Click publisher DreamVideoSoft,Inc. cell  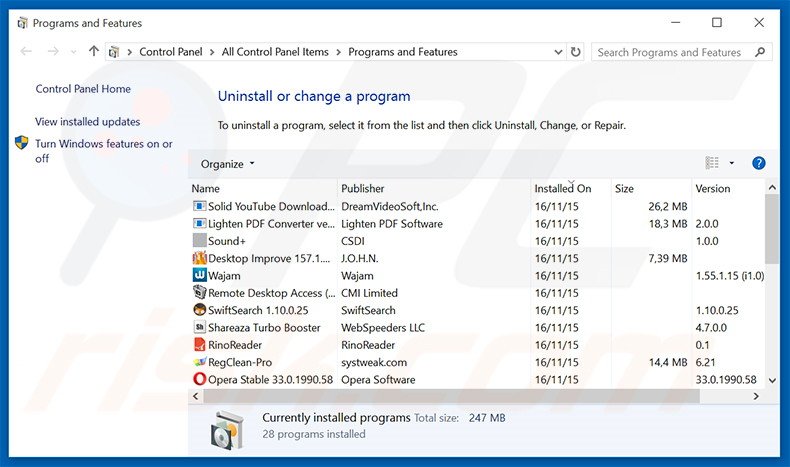pyautogui.click(x=389, y=206)
